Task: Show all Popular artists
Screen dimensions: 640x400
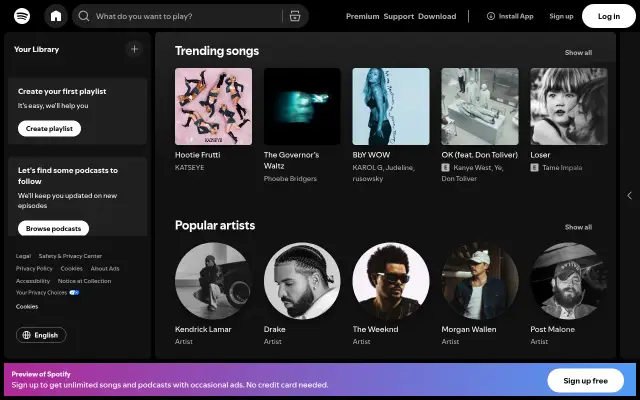Action: [578, 227]
